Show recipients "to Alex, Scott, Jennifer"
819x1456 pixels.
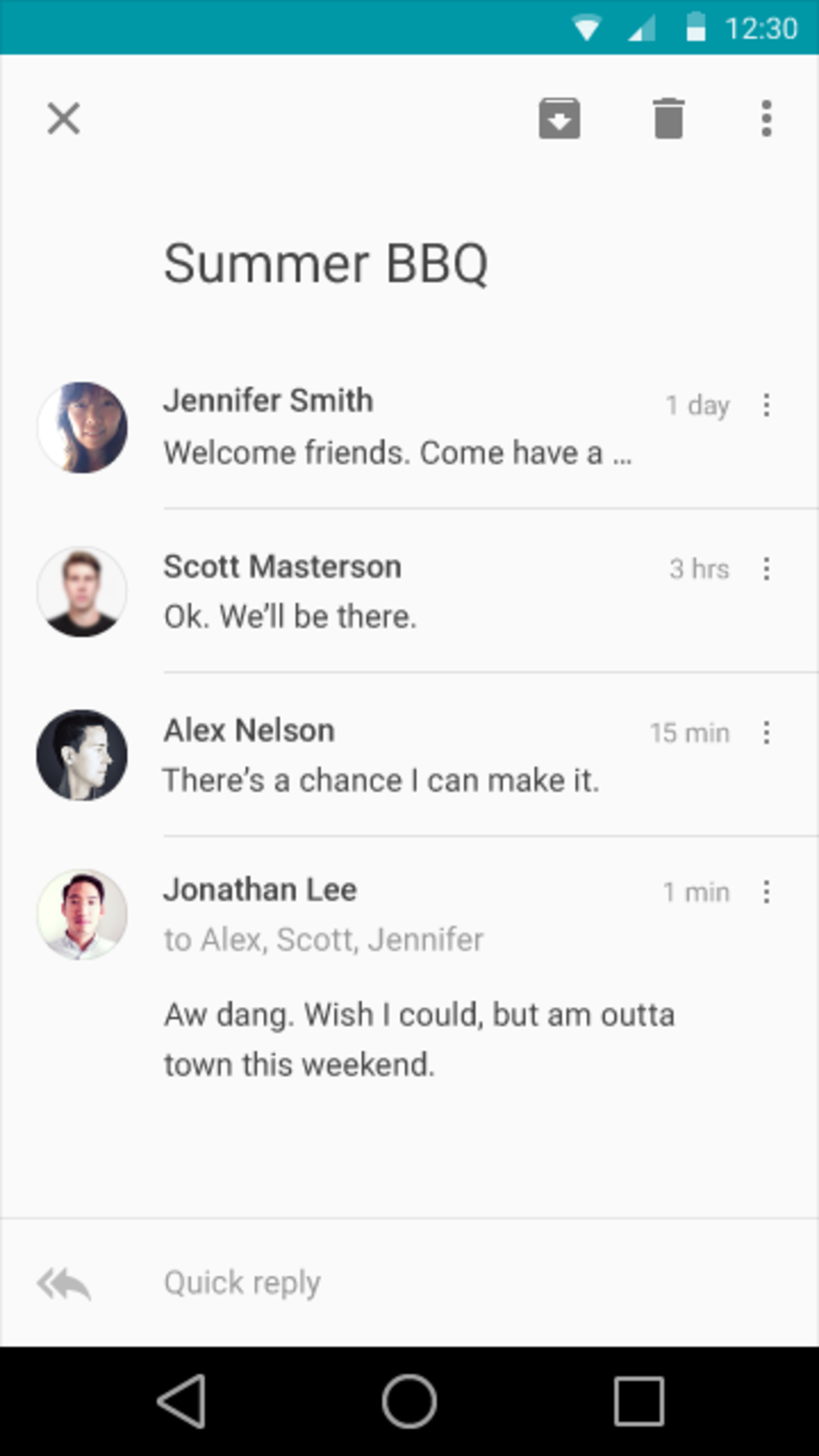(324, 940)
